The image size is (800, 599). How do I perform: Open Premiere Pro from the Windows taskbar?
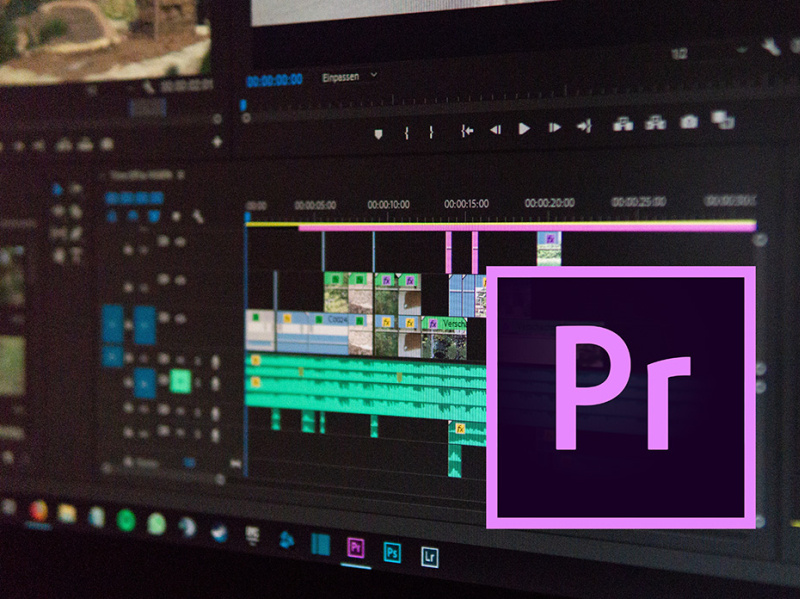pyautogui.click(x=356, y=547)
